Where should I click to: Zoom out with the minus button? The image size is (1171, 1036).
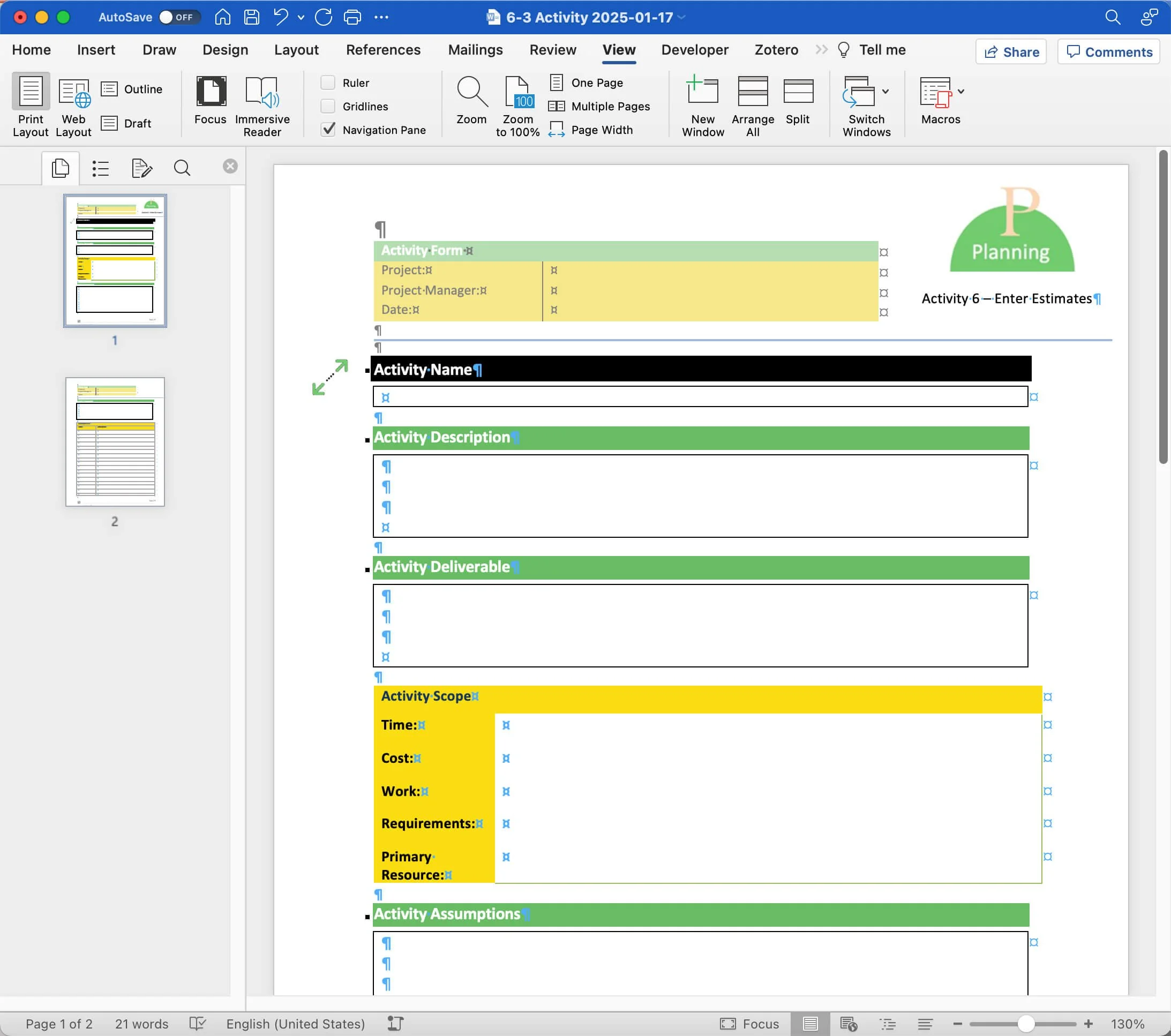(x=958, y=1024)
